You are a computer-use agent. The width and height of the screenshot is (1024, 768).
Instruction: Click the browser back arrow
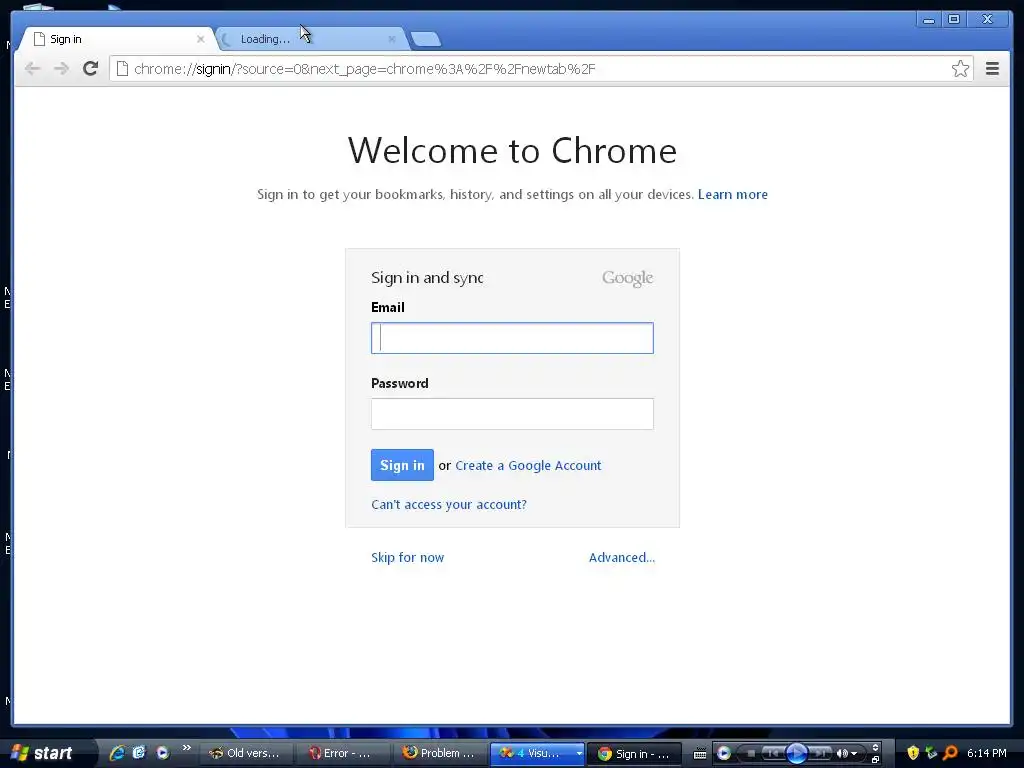(x=32, y=69)
